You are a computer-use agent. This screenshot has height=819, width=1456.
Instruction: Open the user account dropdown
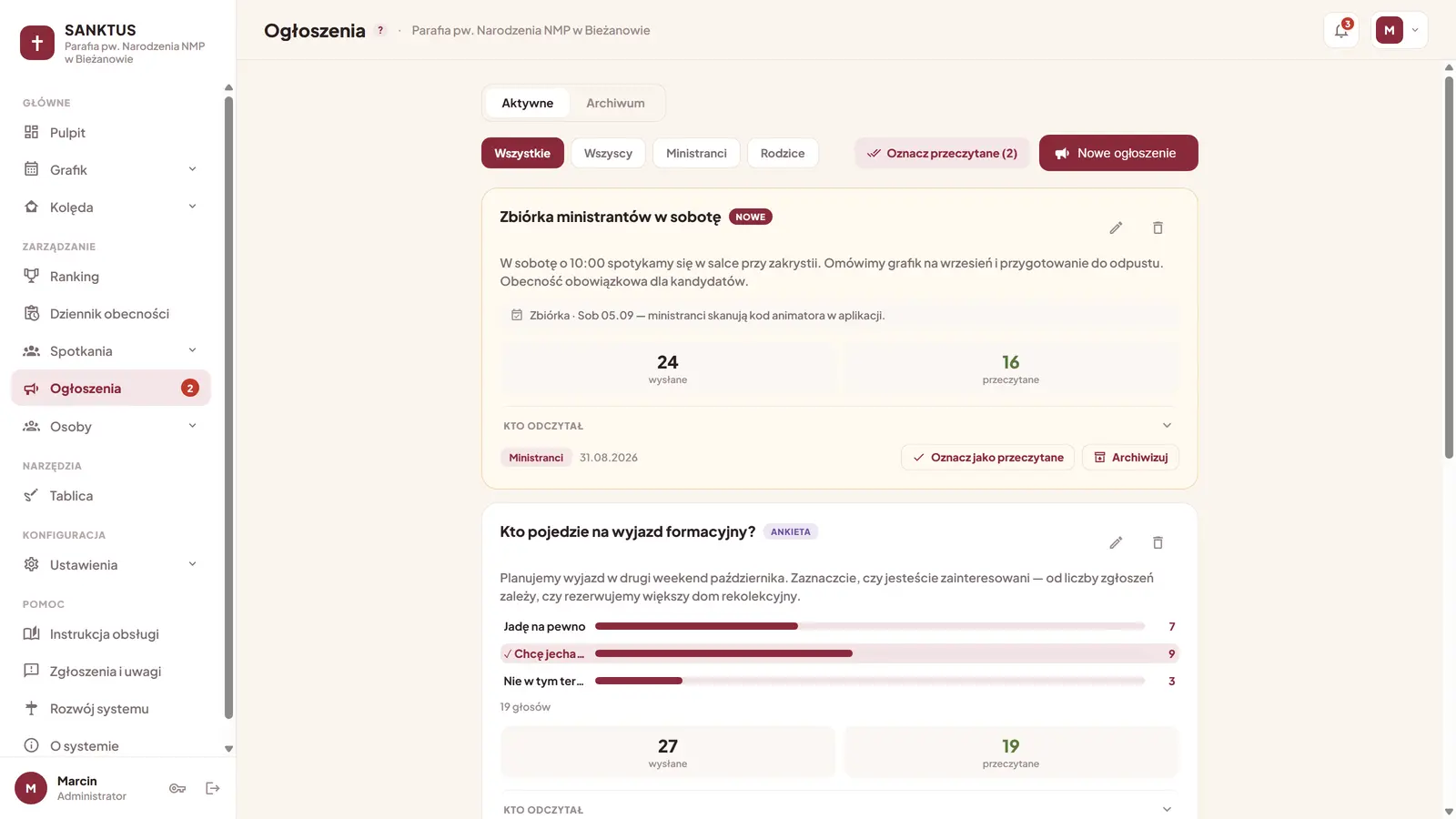click(x=1399, y=30)
